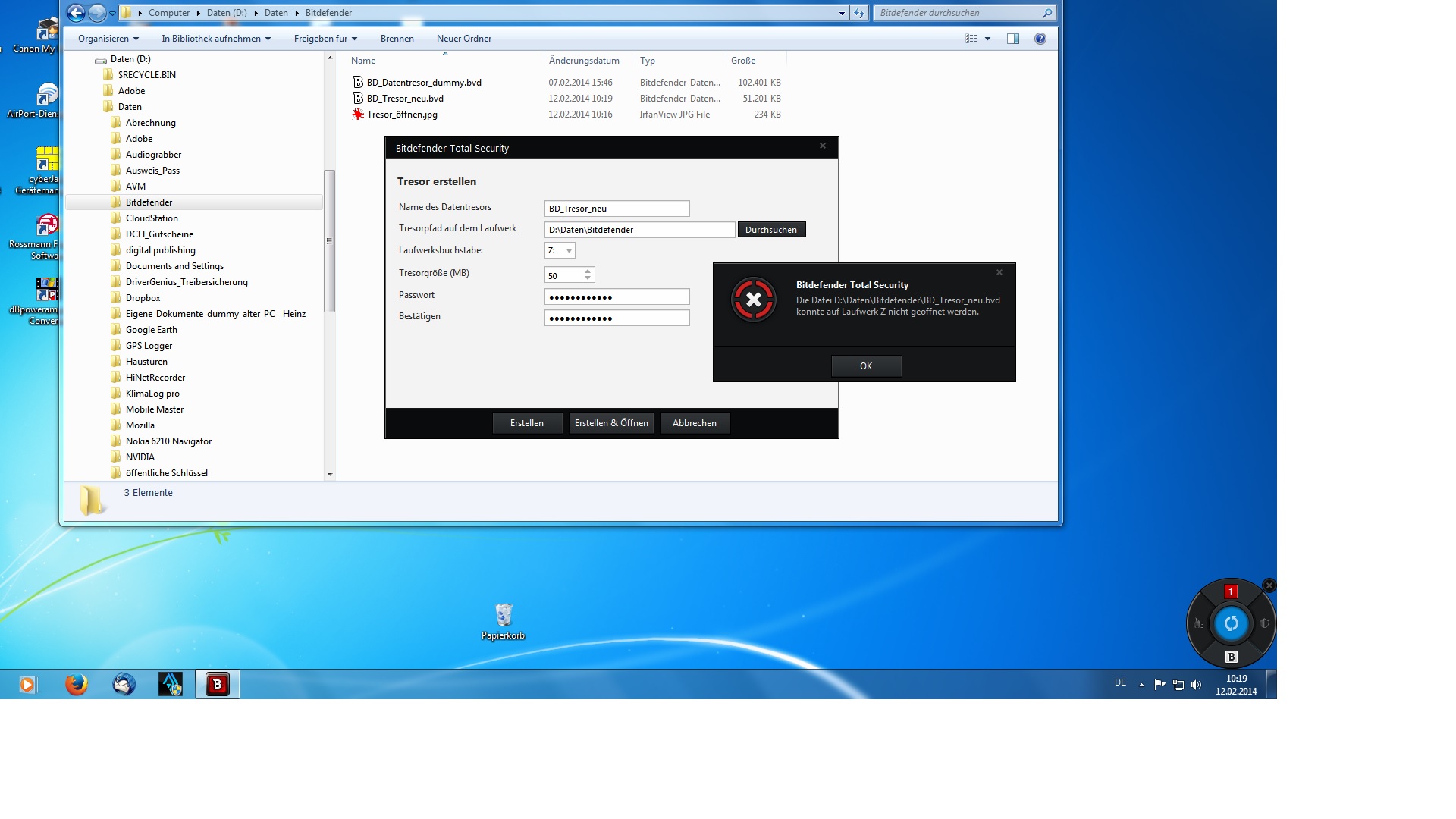The width and height of the screenshot is (1456, 819).
Task: Click the Name des Datentresors field
Action: point(617,209)
